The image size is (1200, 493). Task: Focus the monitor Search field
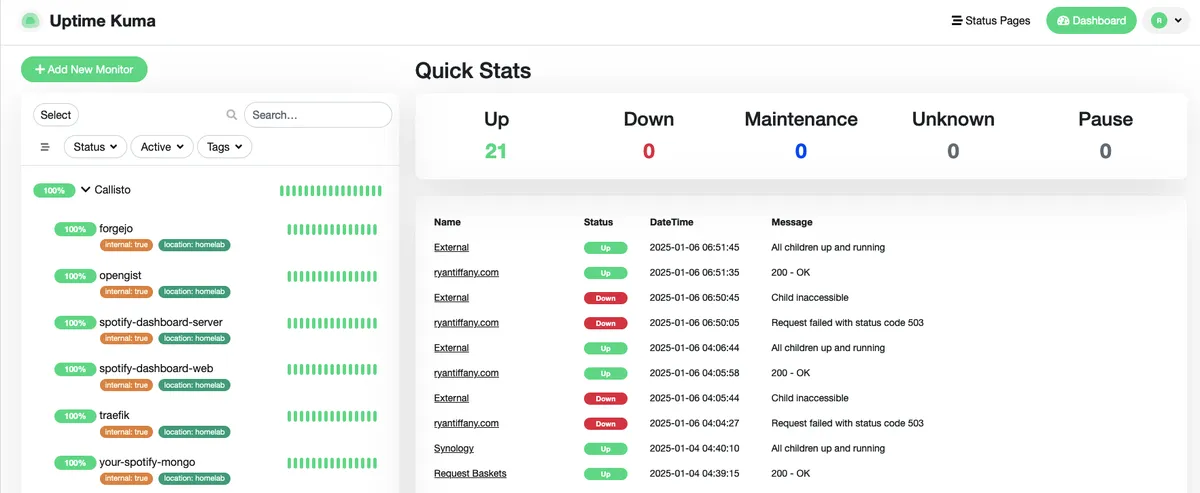pos(318,115)
